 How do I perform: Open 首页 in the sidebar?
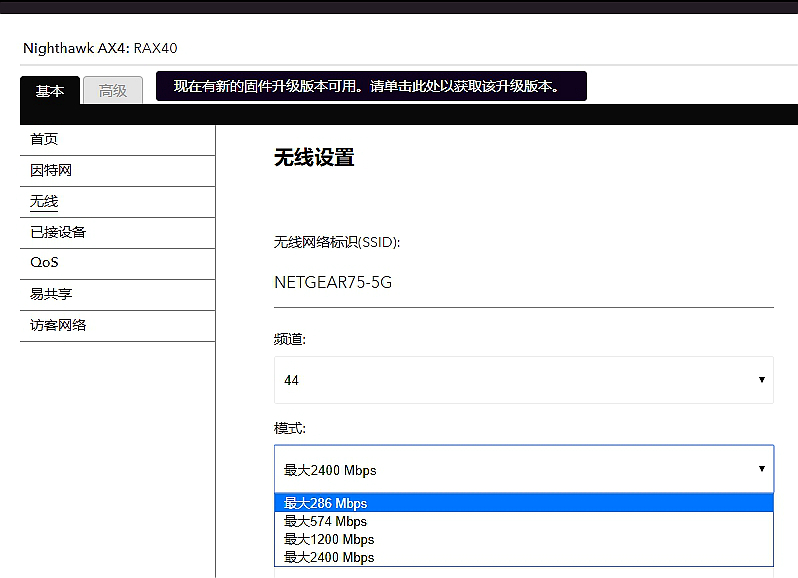pyautogui.click(x=118, y=140)
